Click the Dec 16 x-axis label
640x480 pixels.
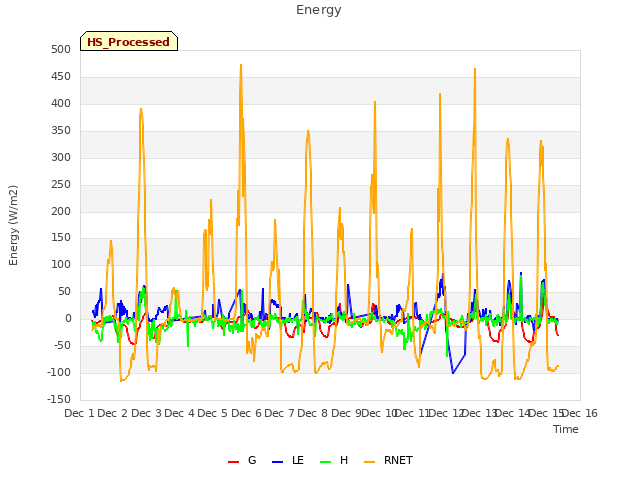pyautogui.click(x=580, y=413)
